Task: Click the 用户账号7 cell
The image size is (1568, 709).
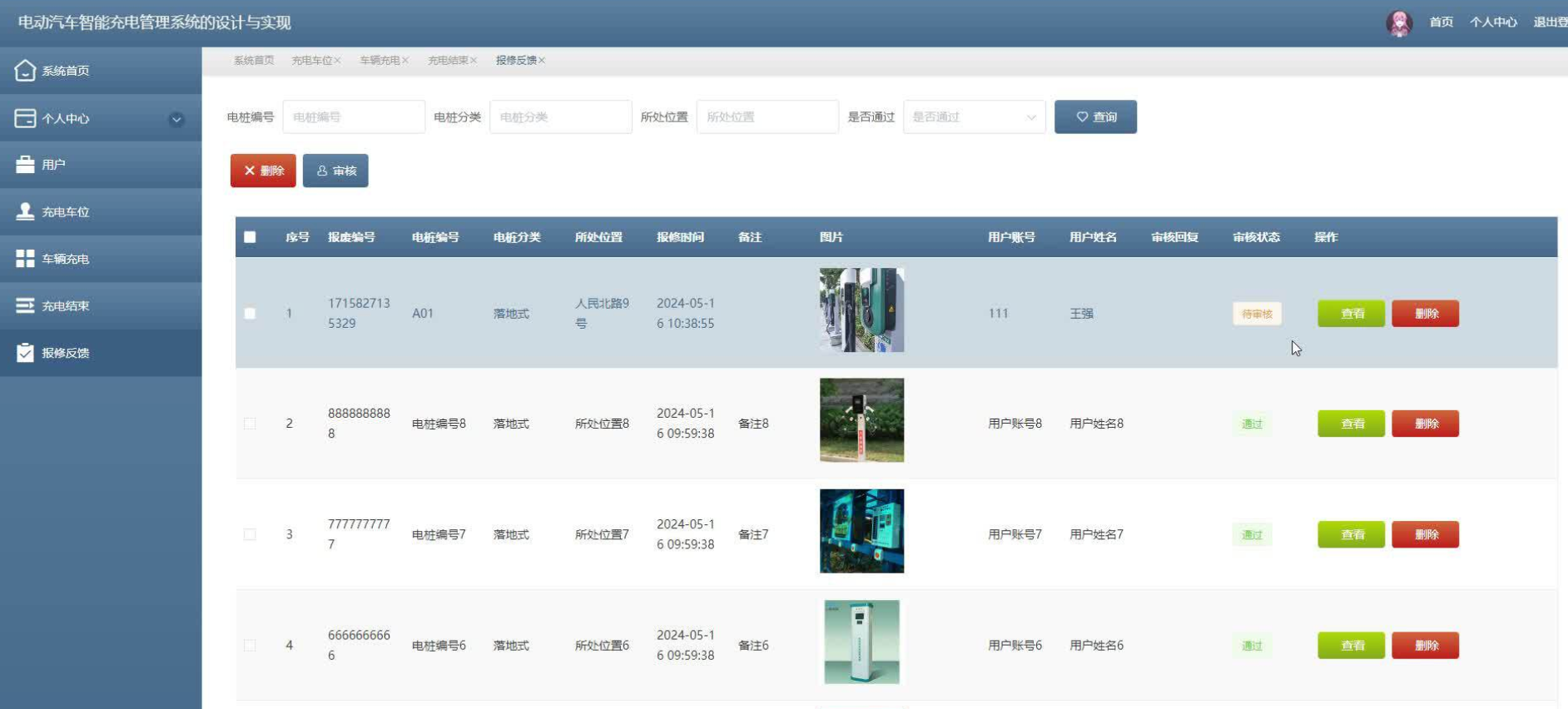Action: click(1015, 534)
